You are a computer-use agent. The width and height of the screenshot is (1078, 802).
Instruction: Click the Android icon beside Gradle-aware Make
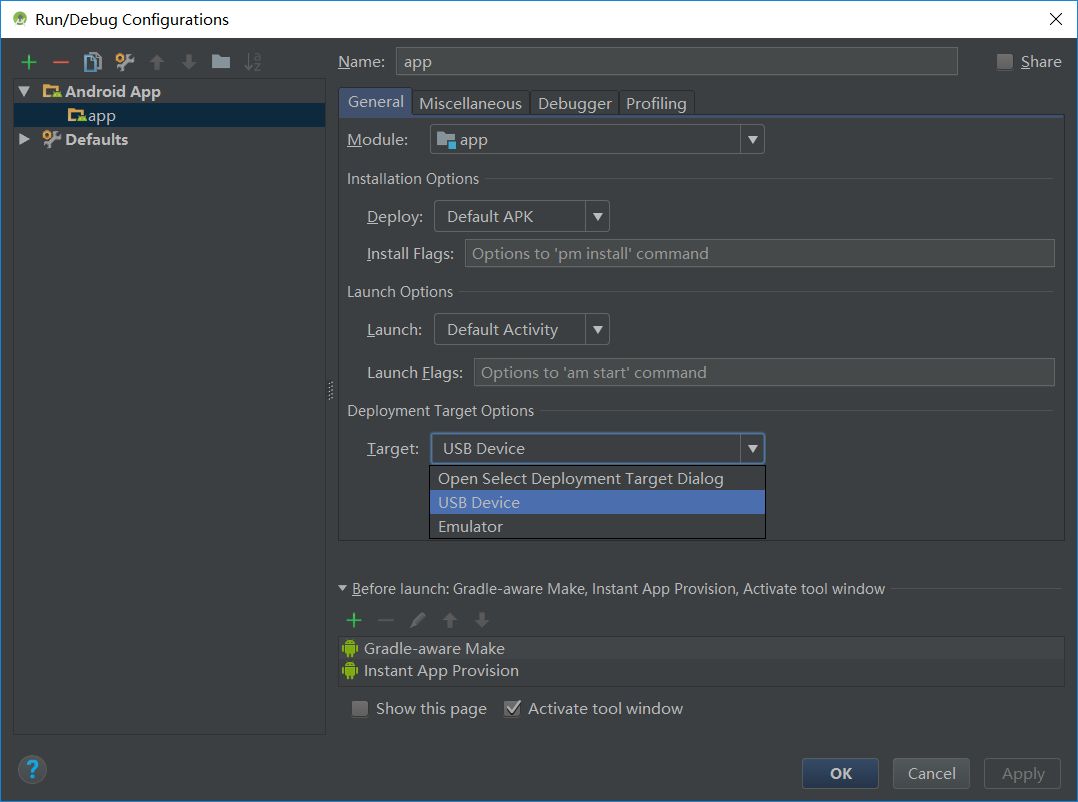tap(350, 648)
